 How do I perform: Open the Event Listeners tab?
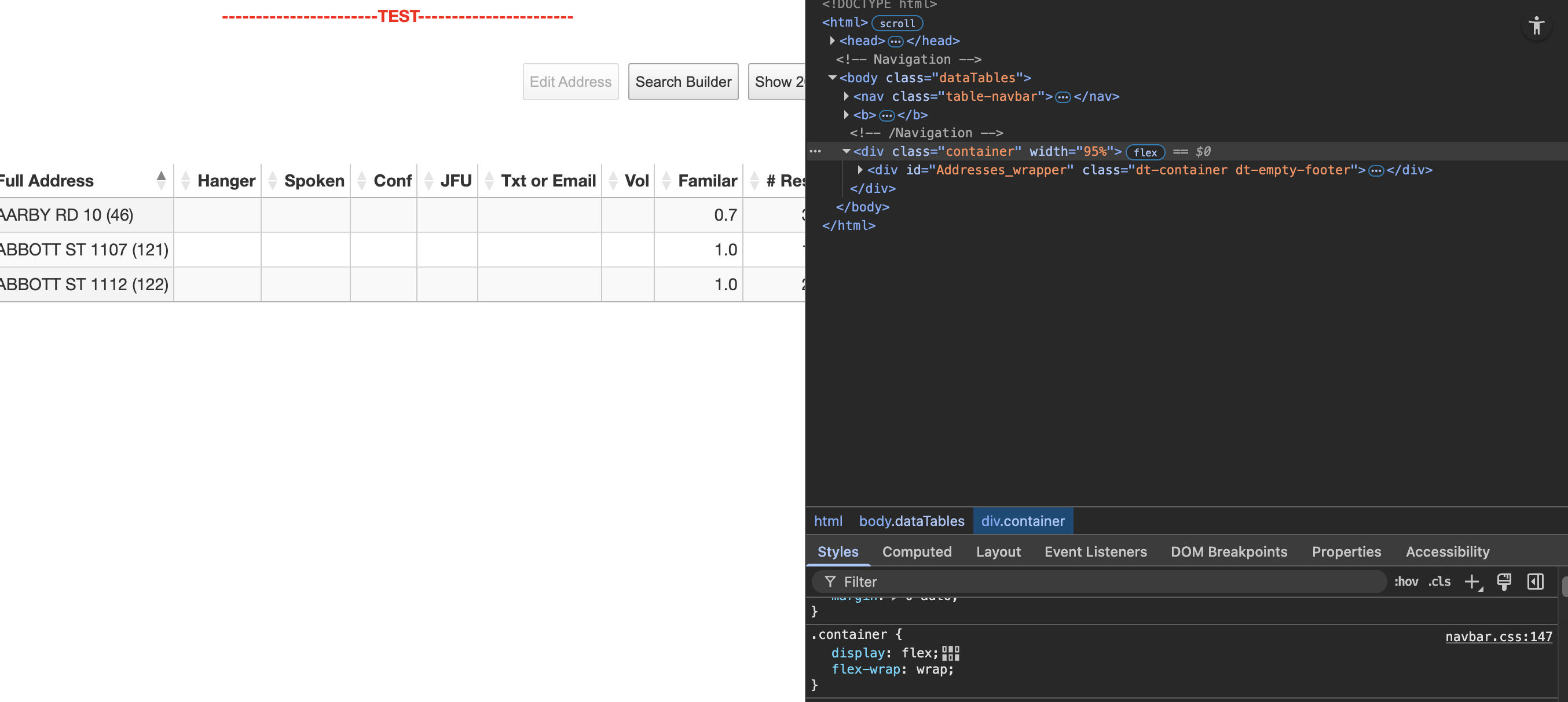(1096, 551)
